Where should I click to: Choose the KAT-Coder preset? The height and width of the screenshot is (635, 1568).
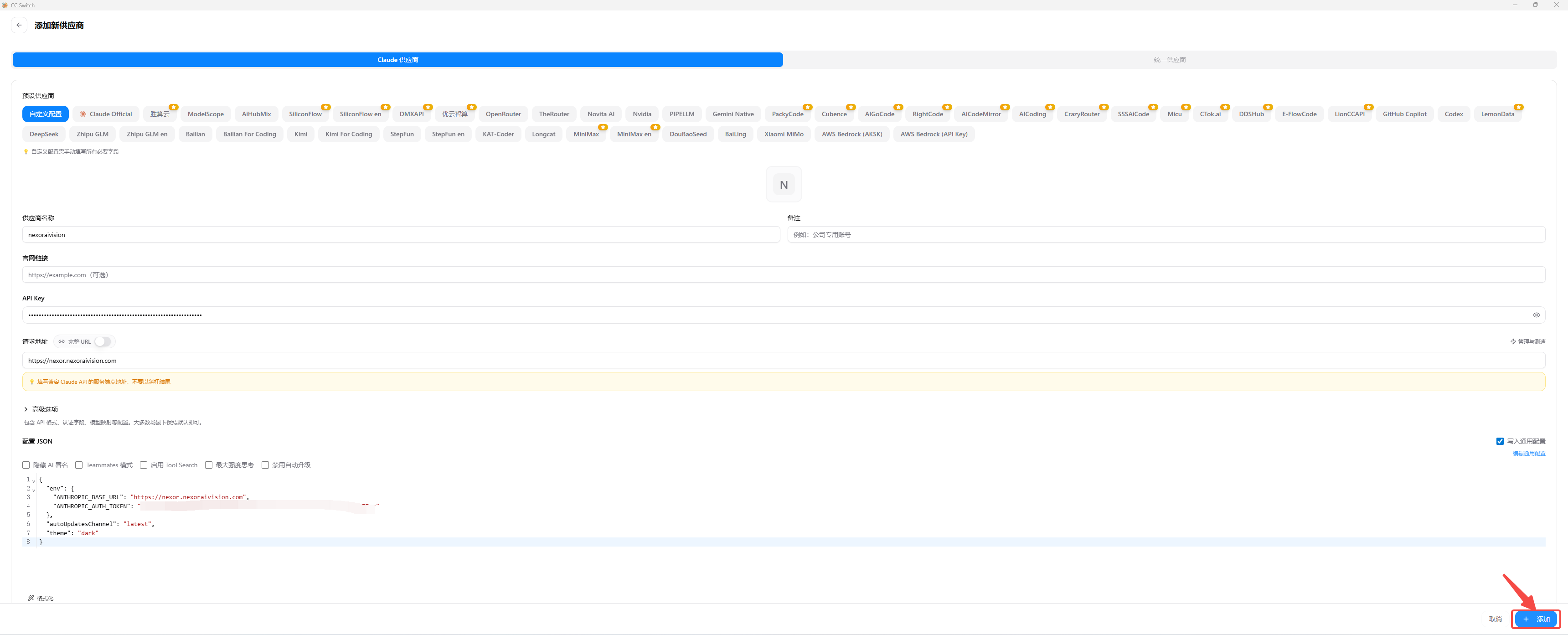coord(498,134)
